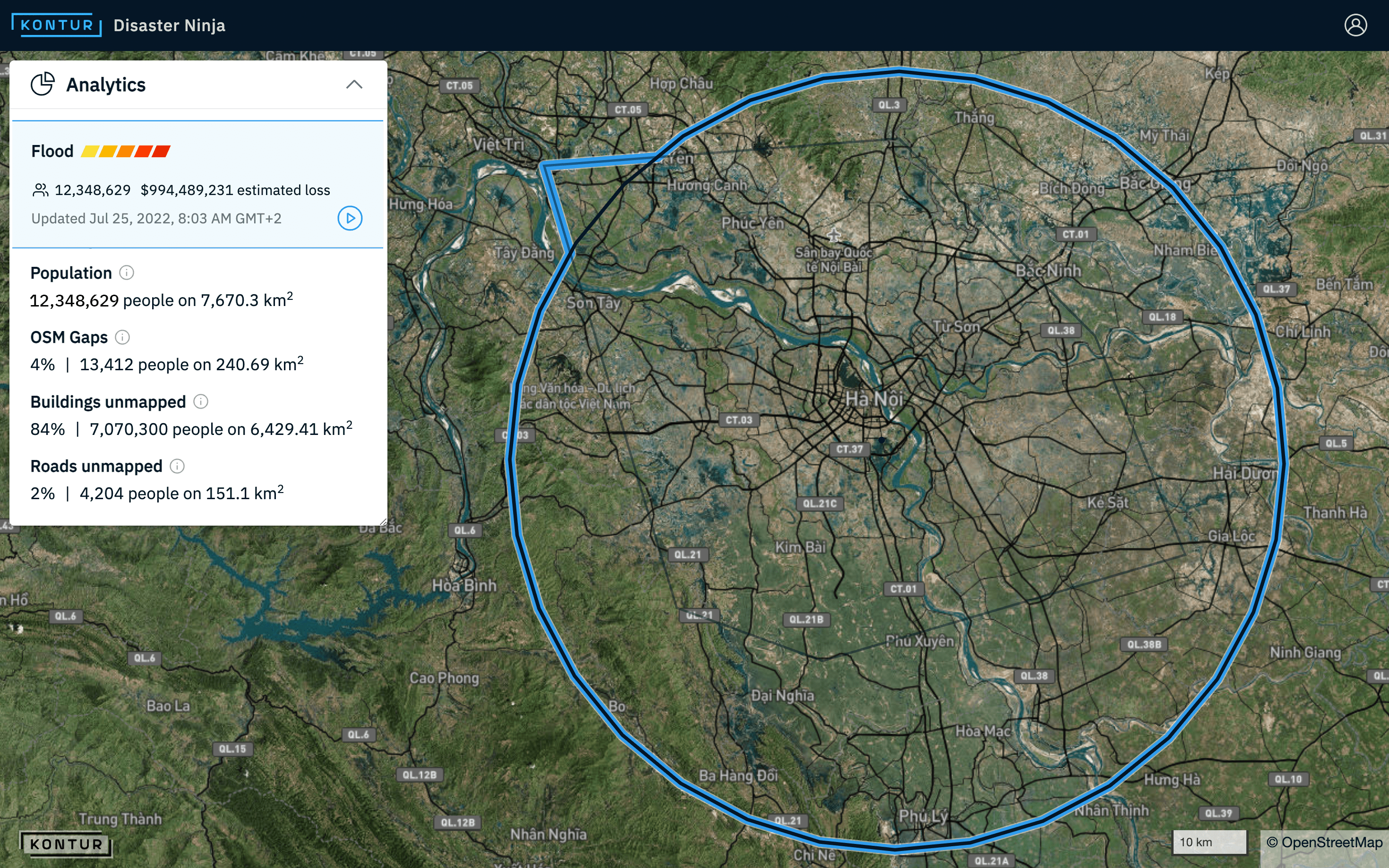Image resolution: width=1389 pixels, height=868 pixels.
Task: Click the QL.5 road shield on map
Action: click(x=1336, y=443)
